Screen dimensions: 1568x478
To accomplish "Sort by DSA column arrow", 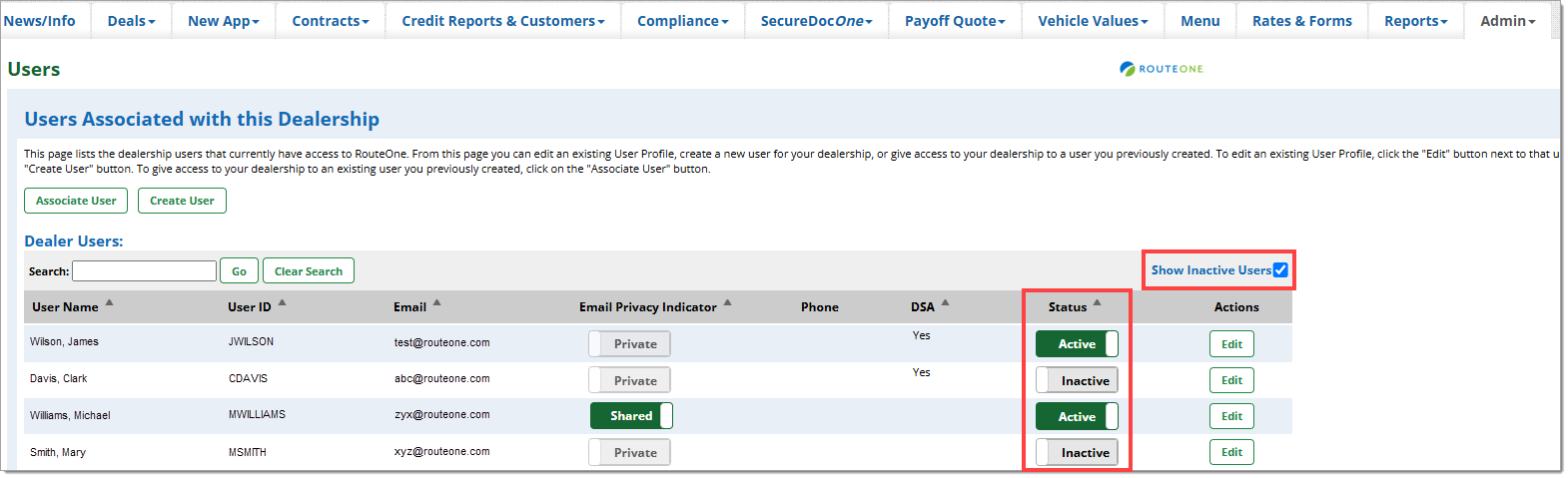I will click(x=946, y=302).
